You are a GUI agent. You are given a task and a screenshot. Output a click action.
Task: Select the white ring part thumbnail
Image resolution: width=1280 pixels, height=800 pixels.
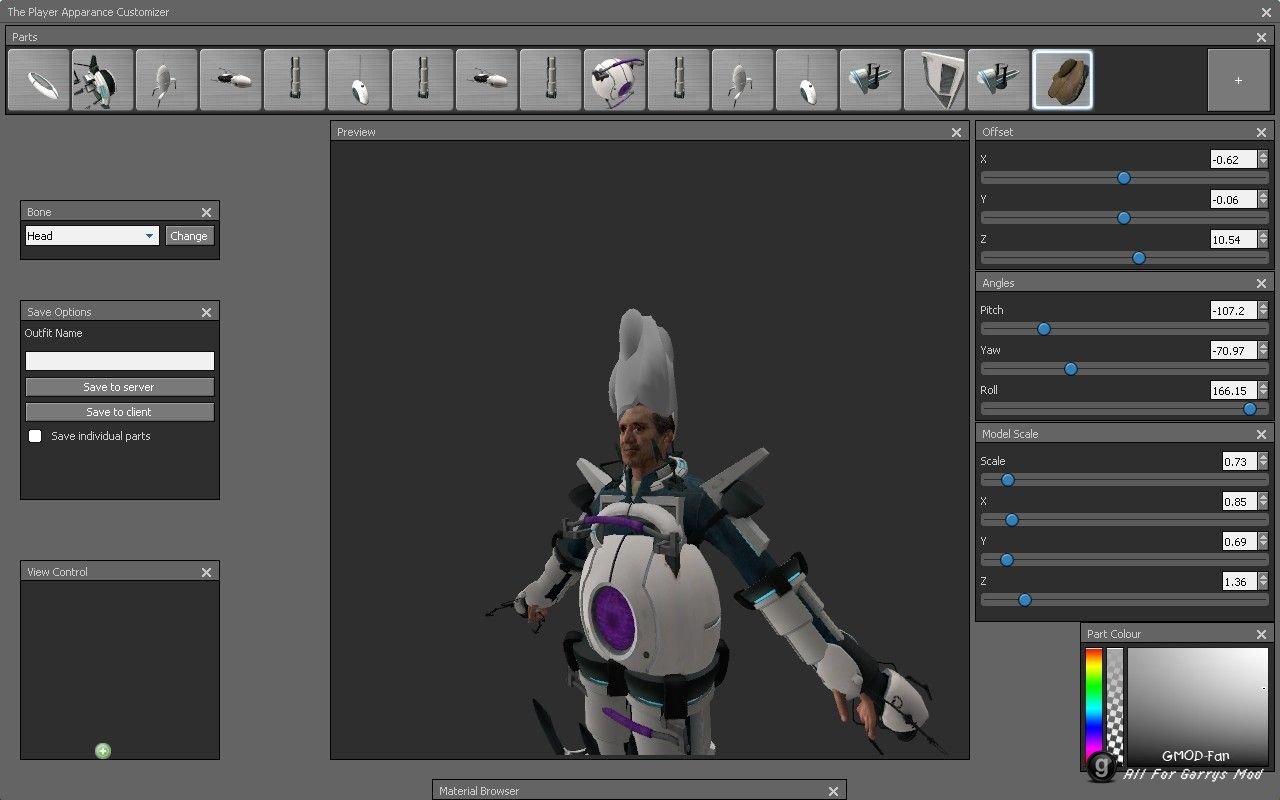pos(38,80)
